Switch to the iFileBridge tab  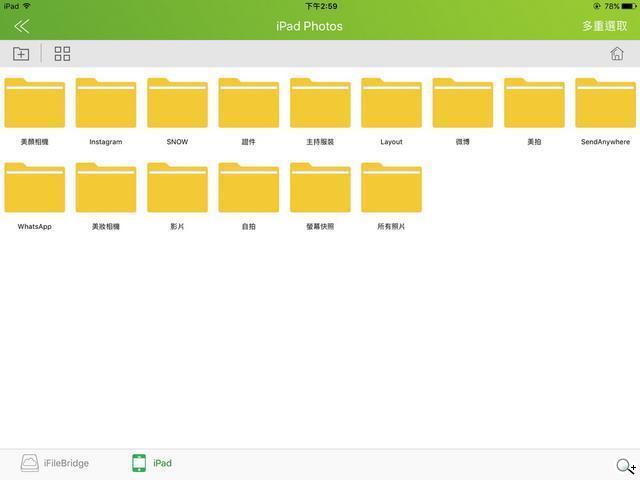point(55,463)
